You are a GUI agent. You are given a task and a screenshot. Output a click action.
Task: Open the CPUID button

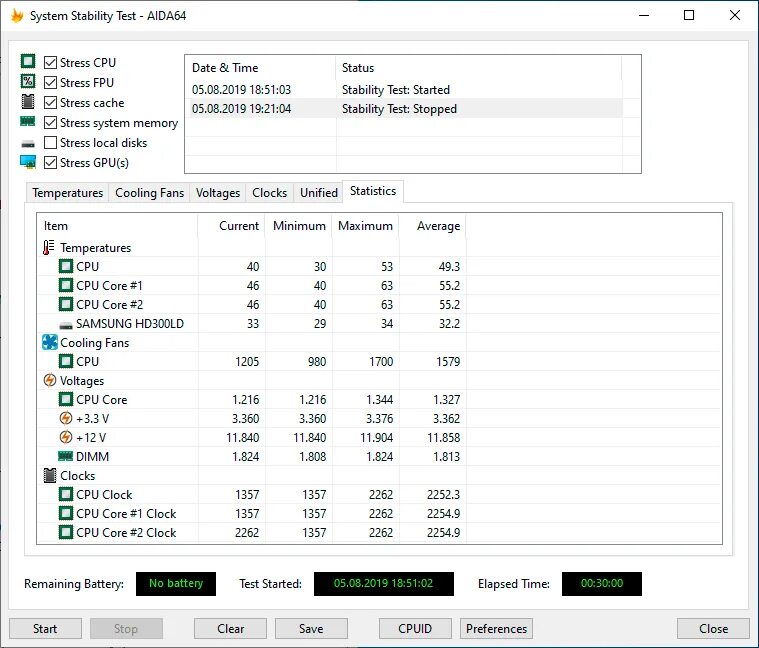point(415,628)
